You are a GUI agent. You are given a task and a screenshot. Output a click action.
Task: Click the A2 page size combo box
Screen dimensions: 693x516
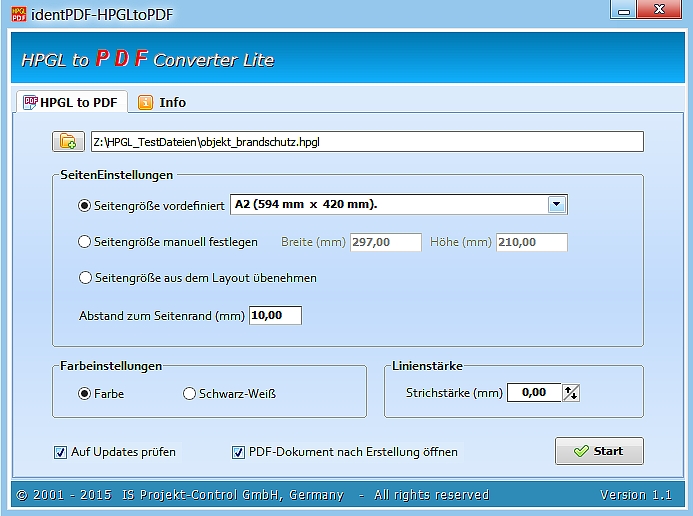[390, 205]
